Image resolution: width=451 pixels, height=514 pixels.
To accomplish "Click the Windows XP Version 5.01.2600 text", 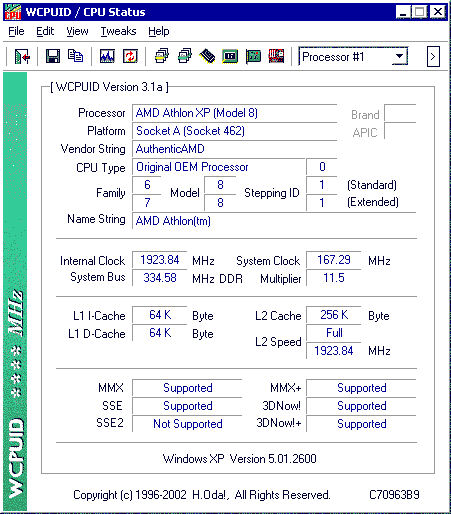I will pyautogui.click(x=239, y=459).
